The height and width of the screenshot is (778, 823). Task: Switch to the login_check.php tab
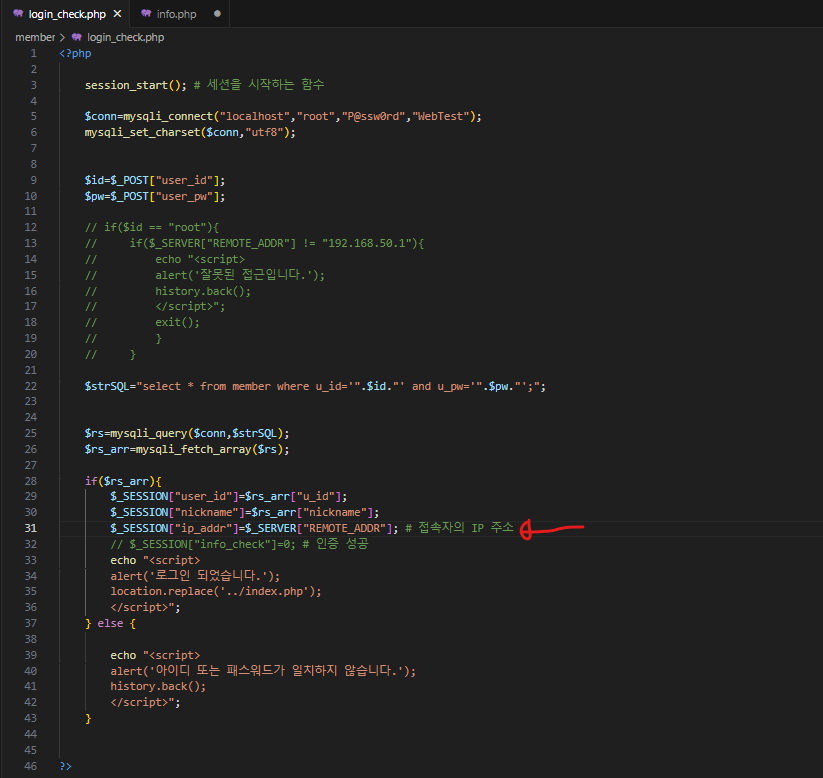click(x=67, y=14)
